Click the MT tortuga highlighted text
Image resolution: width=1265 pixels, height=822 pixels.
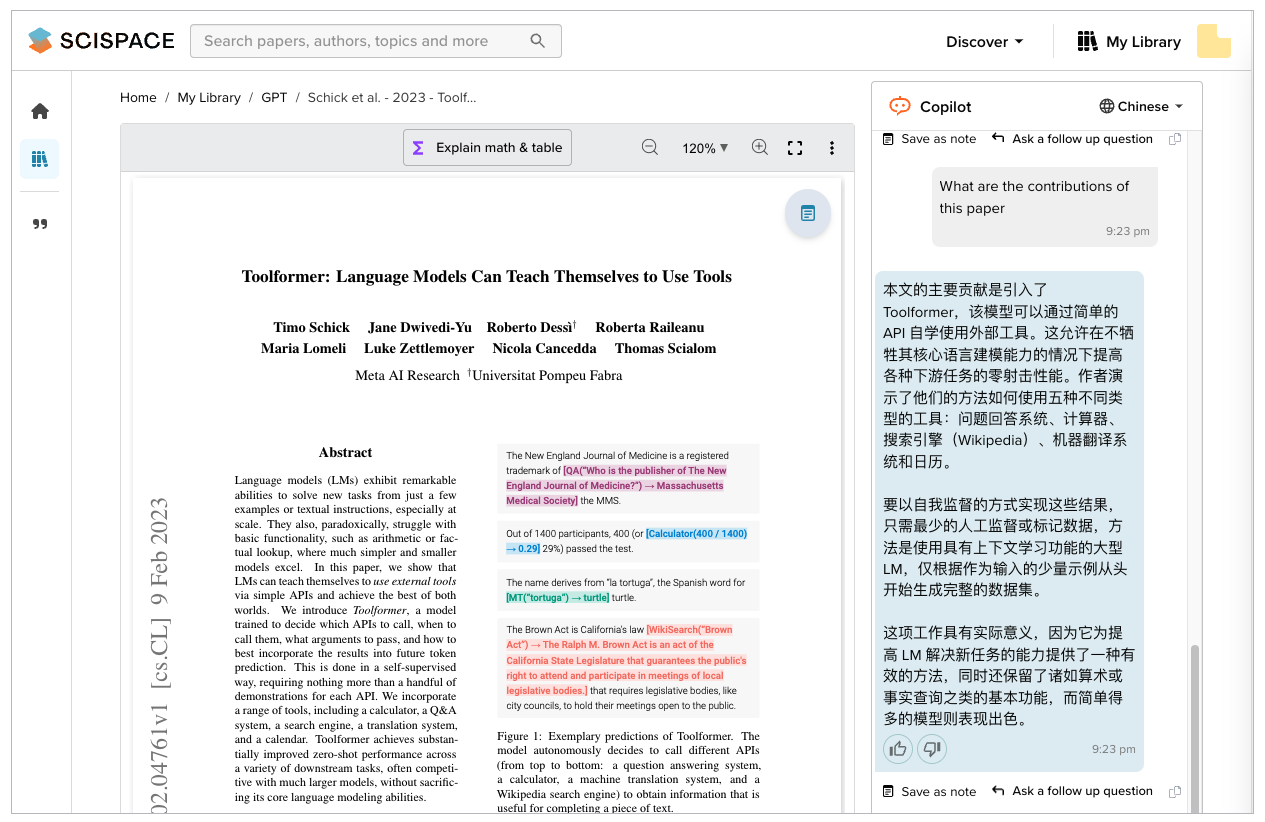click(x=558, y=598)
